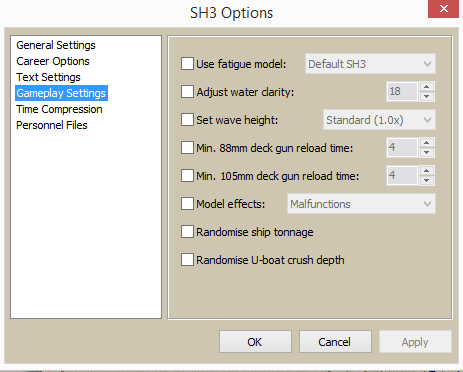
Task: Confirm with the OK button
Action: 255,342
